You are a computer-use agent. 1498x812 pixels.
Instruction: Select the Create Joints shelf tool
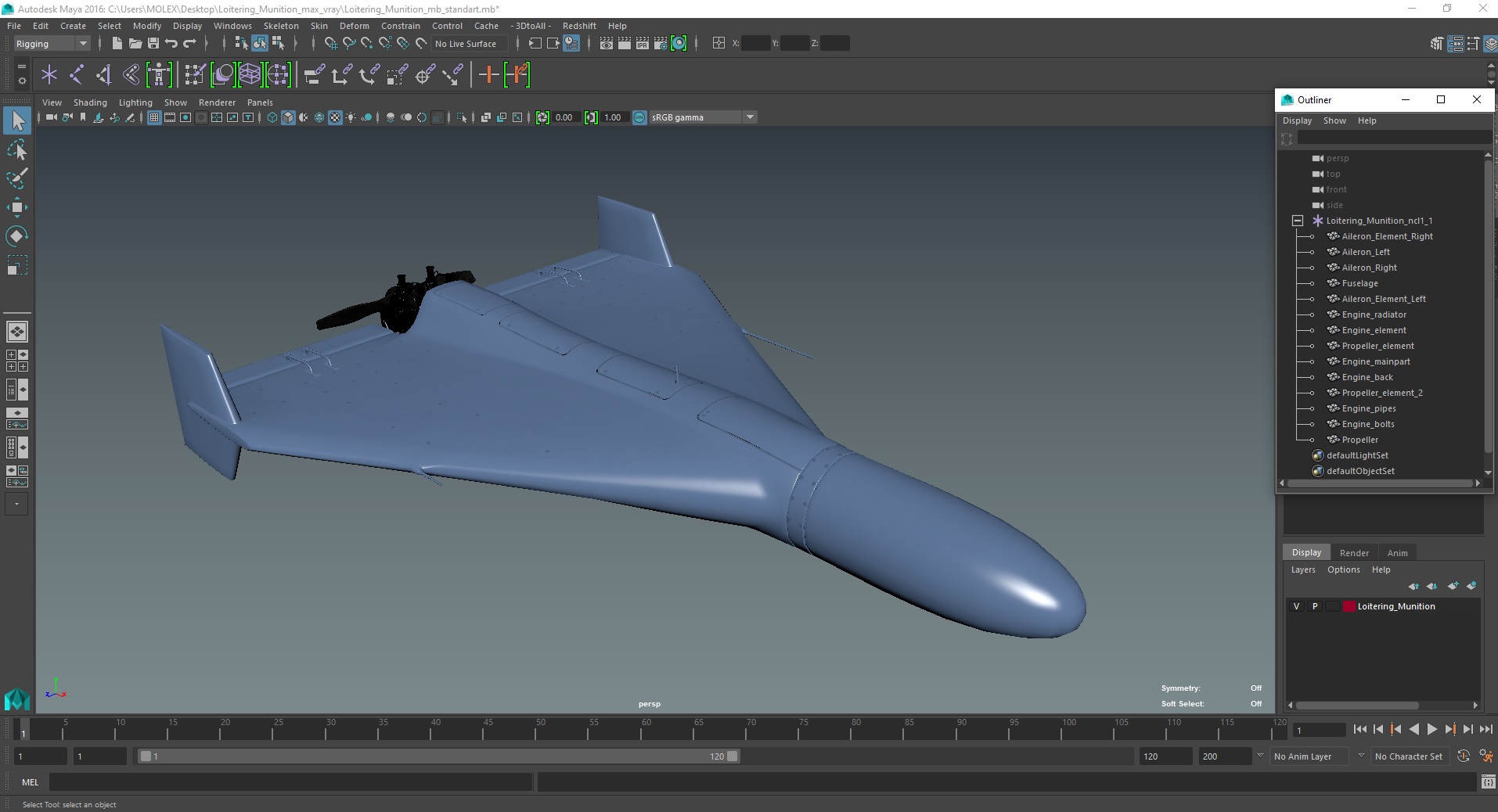(77, 75)
